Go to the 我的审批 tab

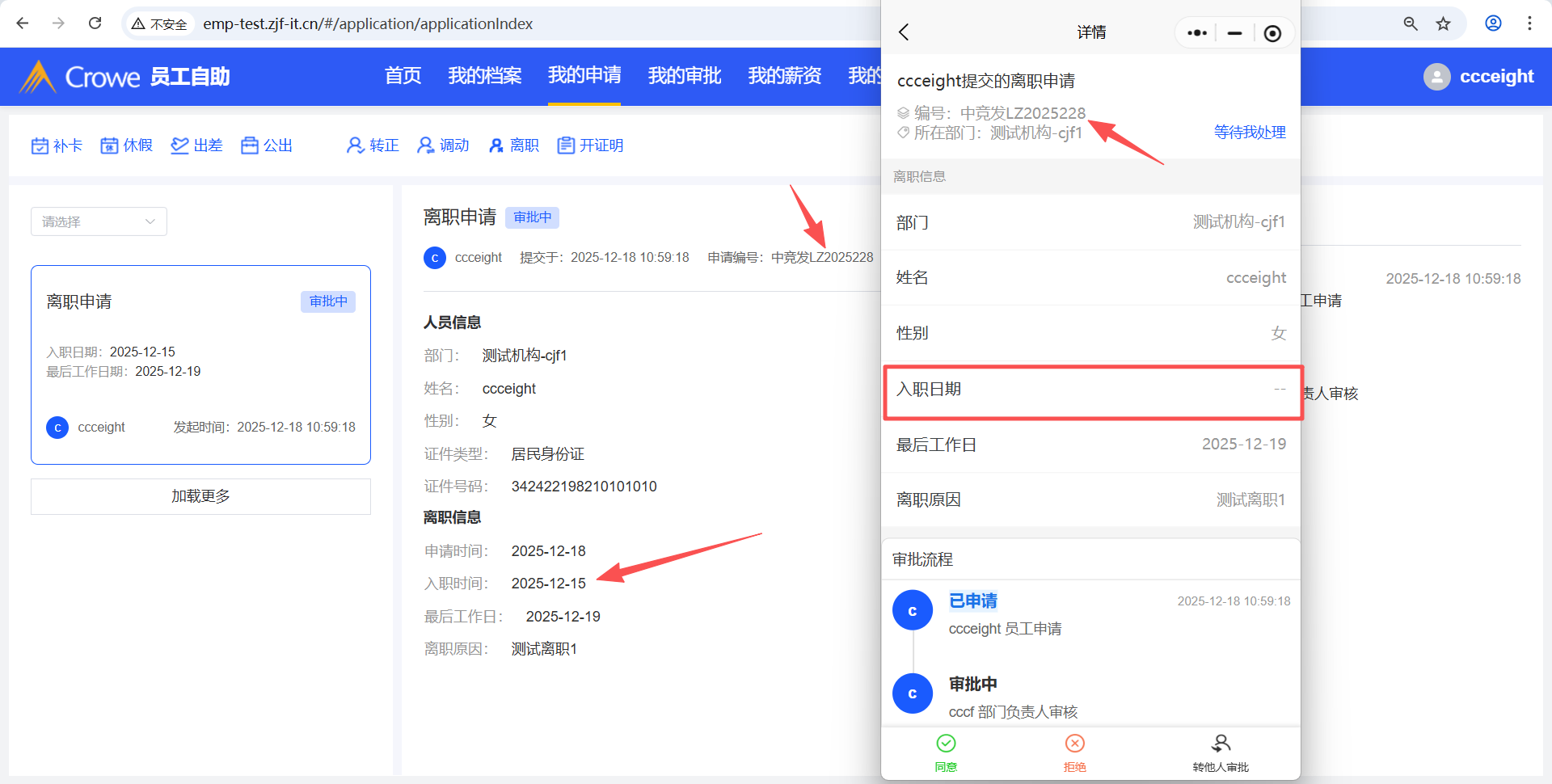point(684,76)
